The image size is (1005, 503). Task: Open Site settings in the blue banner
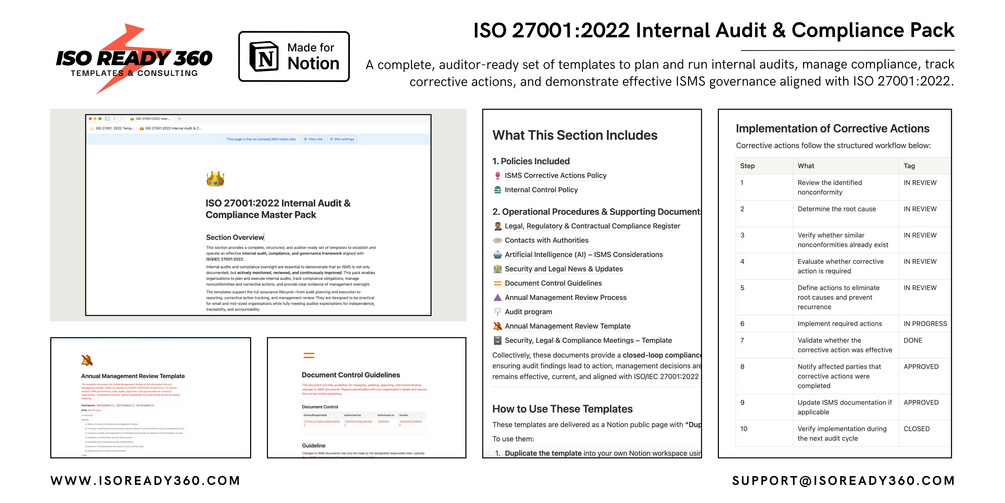[x=342, y=139]
